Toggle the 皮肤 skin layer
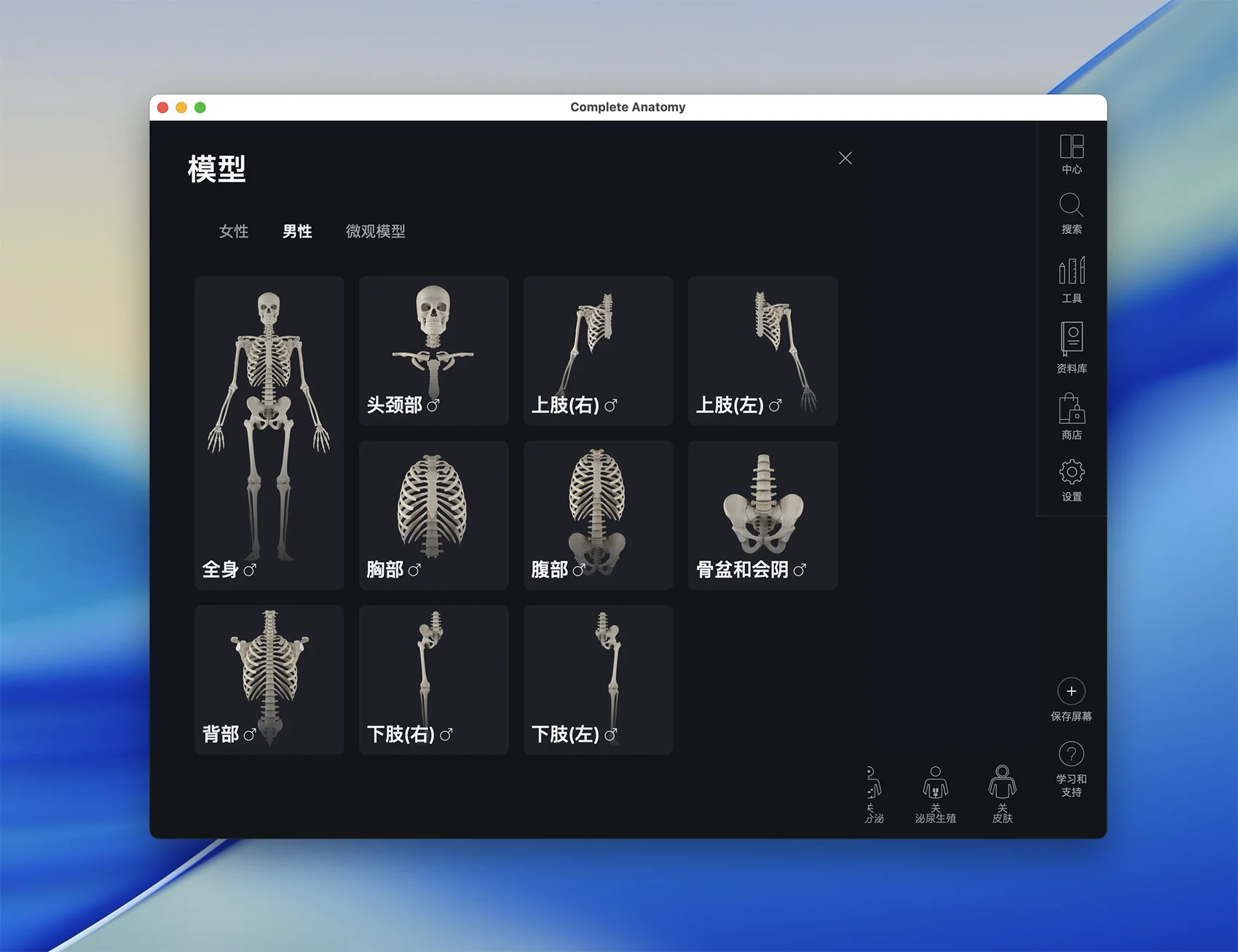1238x952 pixels. [1002, 784]
